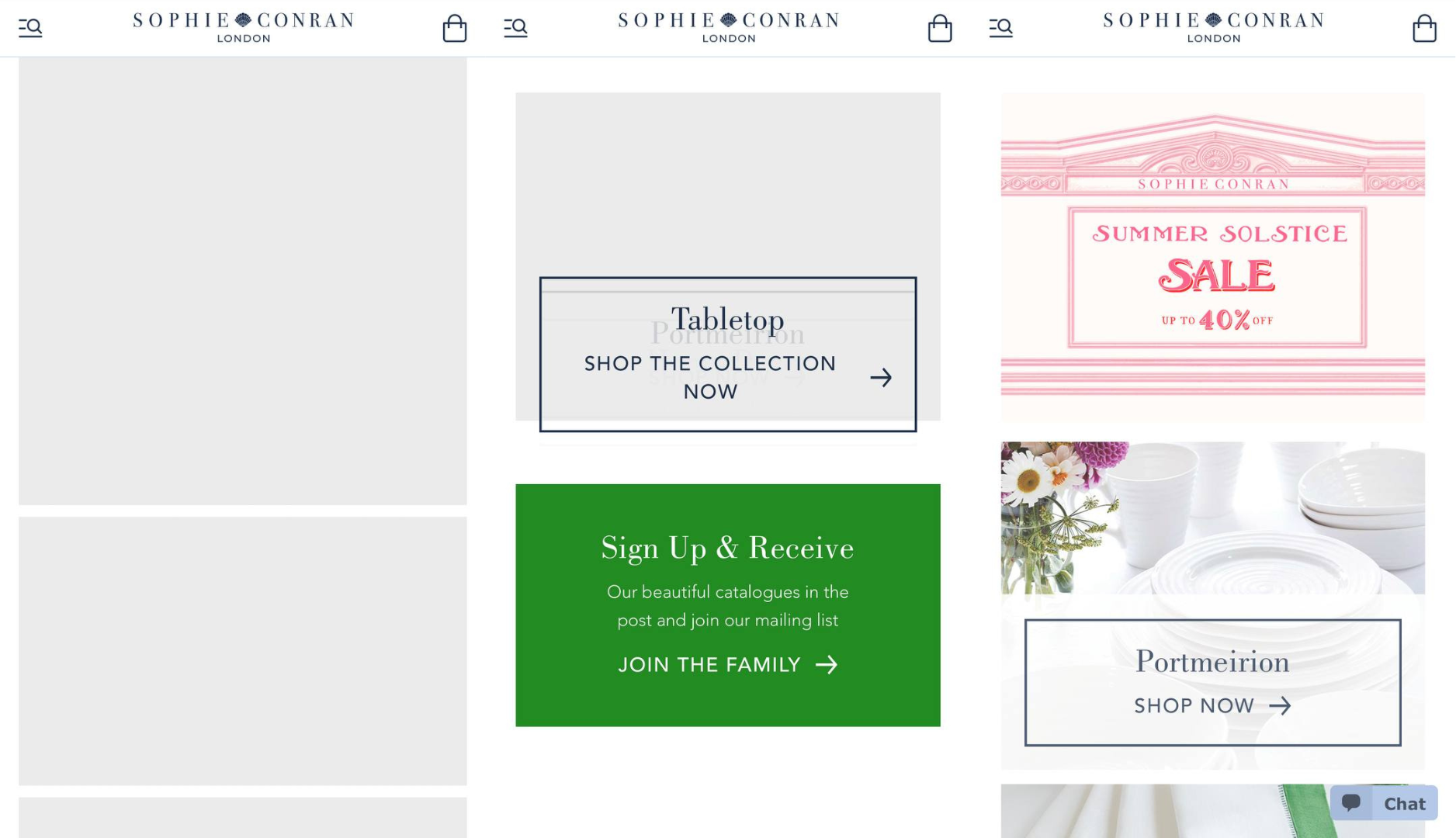The width and height of the screenshot is (1456, 838).
Task: Open the shopping bag in the right header
Action: (x=1424, y=29)
